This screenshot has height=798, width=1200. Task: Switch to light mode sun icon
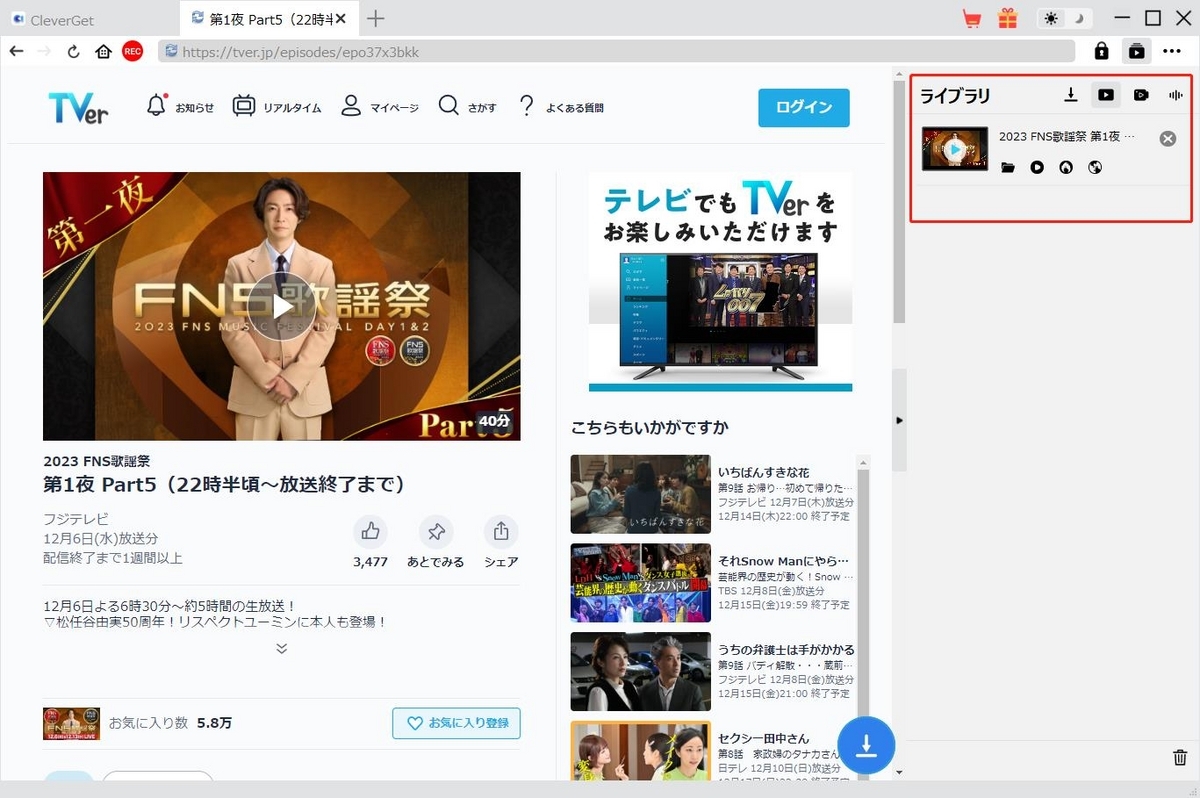(1051, 18)
